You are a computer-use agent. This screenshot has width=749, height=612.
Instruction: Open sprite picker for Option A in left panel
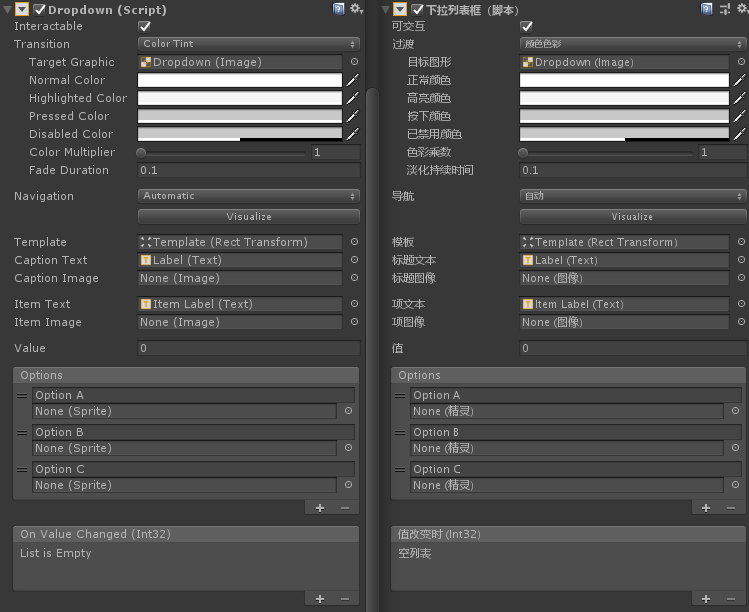pos(349,410)
